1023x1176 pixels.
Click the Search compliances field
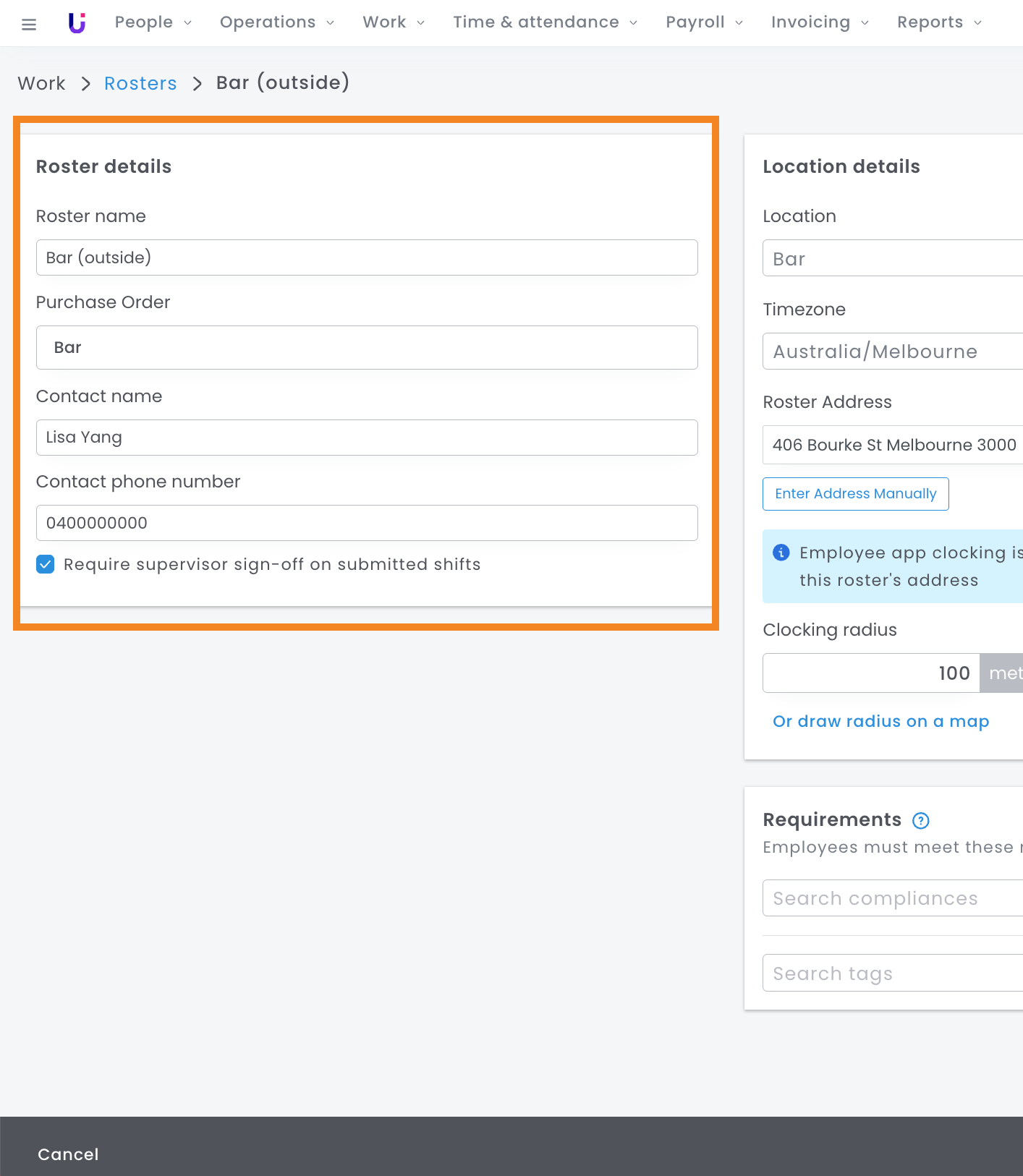892,898
